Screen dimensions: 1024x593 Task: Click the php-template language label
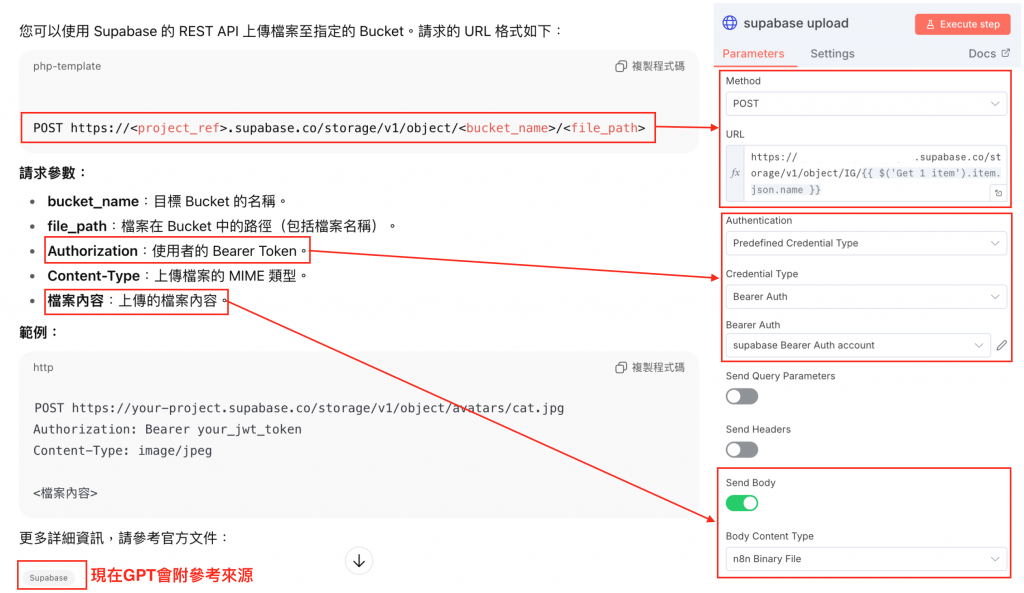click(x=67, y=66)
